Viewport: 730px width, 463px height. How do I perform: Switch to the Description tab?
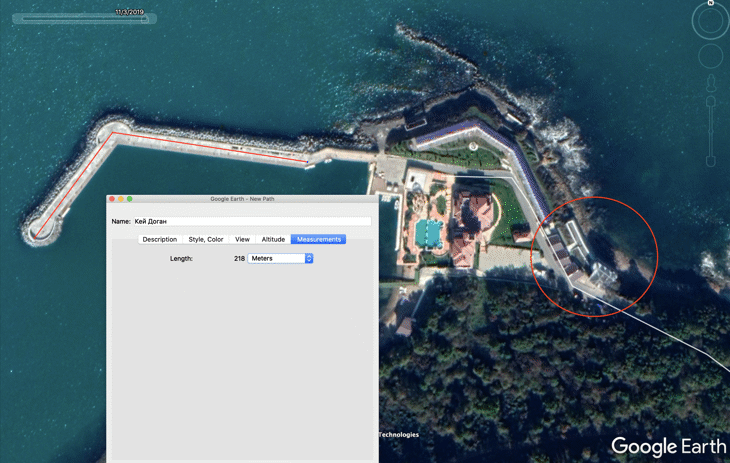point(160,239)
